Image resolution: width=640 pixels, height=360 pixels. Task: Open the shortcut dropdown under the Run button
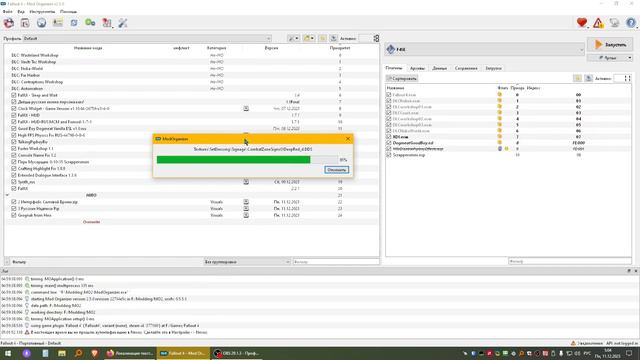point(610,58)
